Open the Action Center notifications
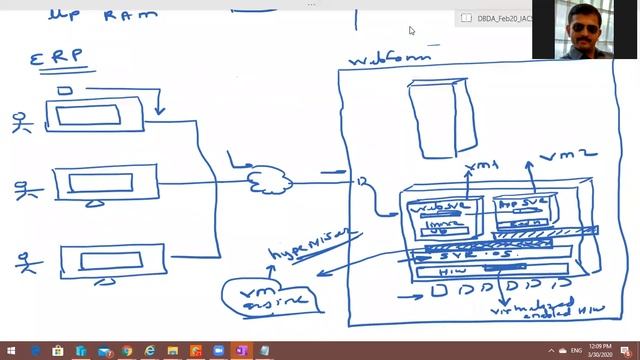 (625, 351)
